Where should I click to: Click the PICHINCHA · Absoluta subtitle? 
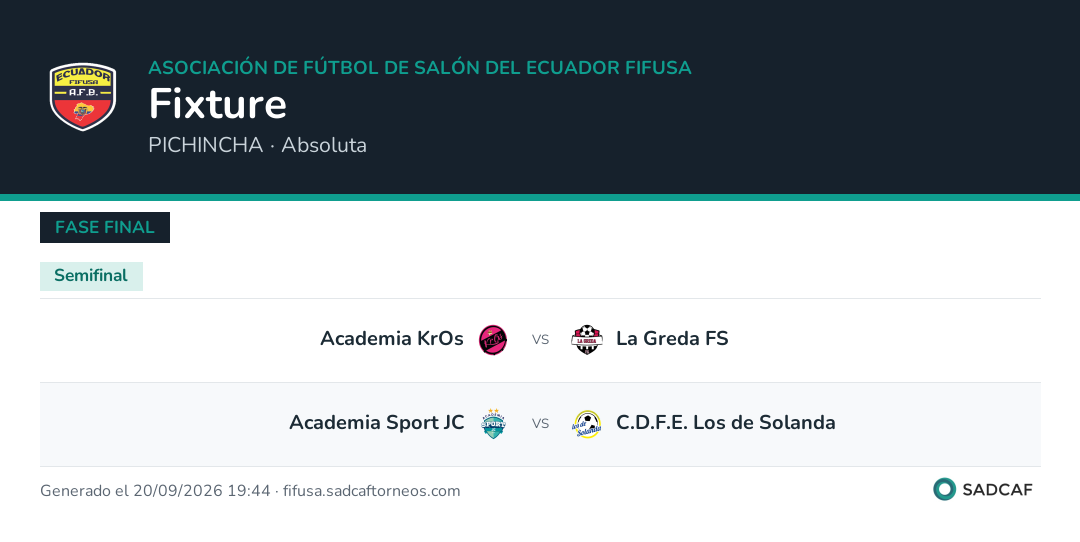click(x=258, y=145)
